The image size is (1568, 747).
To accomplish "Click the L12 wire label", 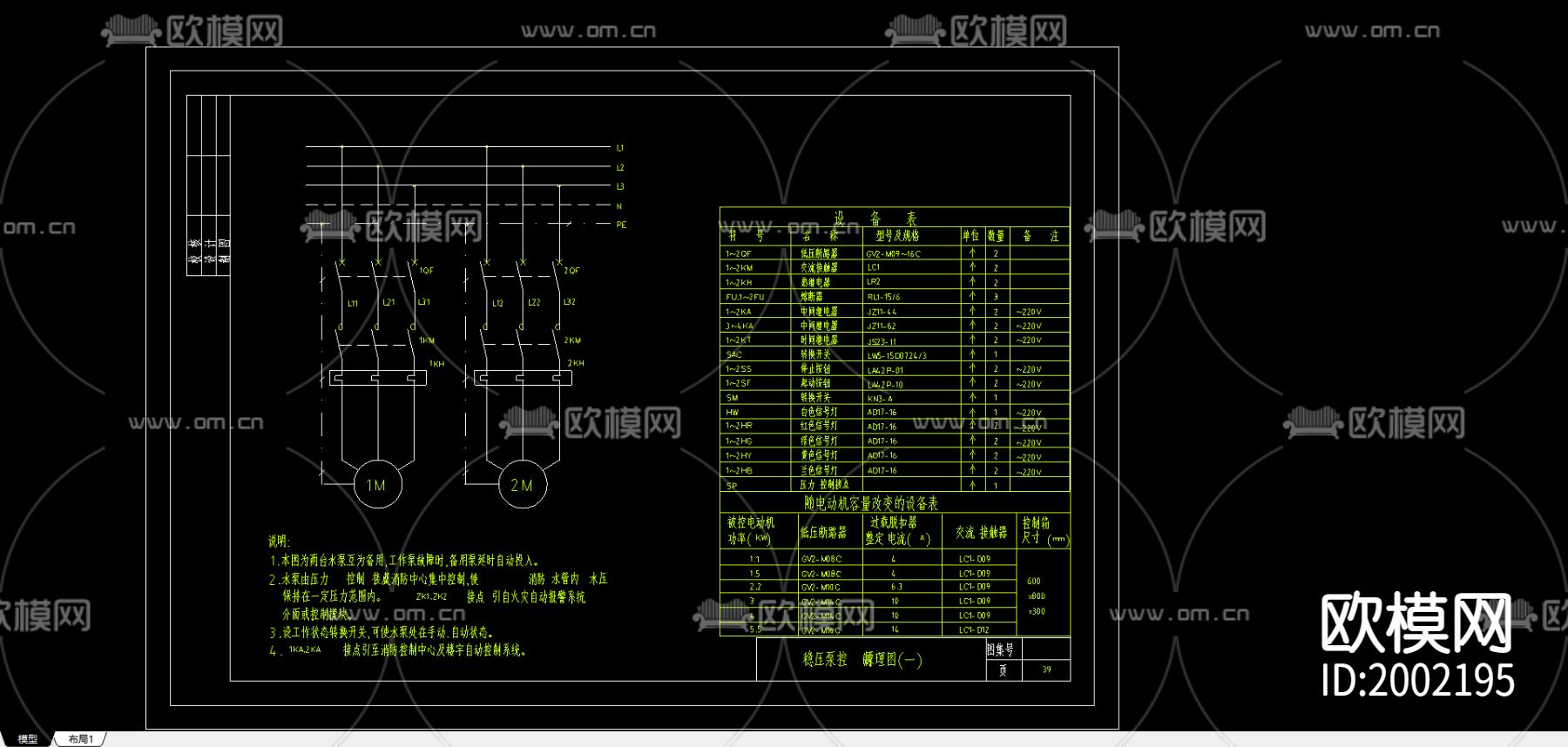I will pyautogui.click(x=497, y=304).
